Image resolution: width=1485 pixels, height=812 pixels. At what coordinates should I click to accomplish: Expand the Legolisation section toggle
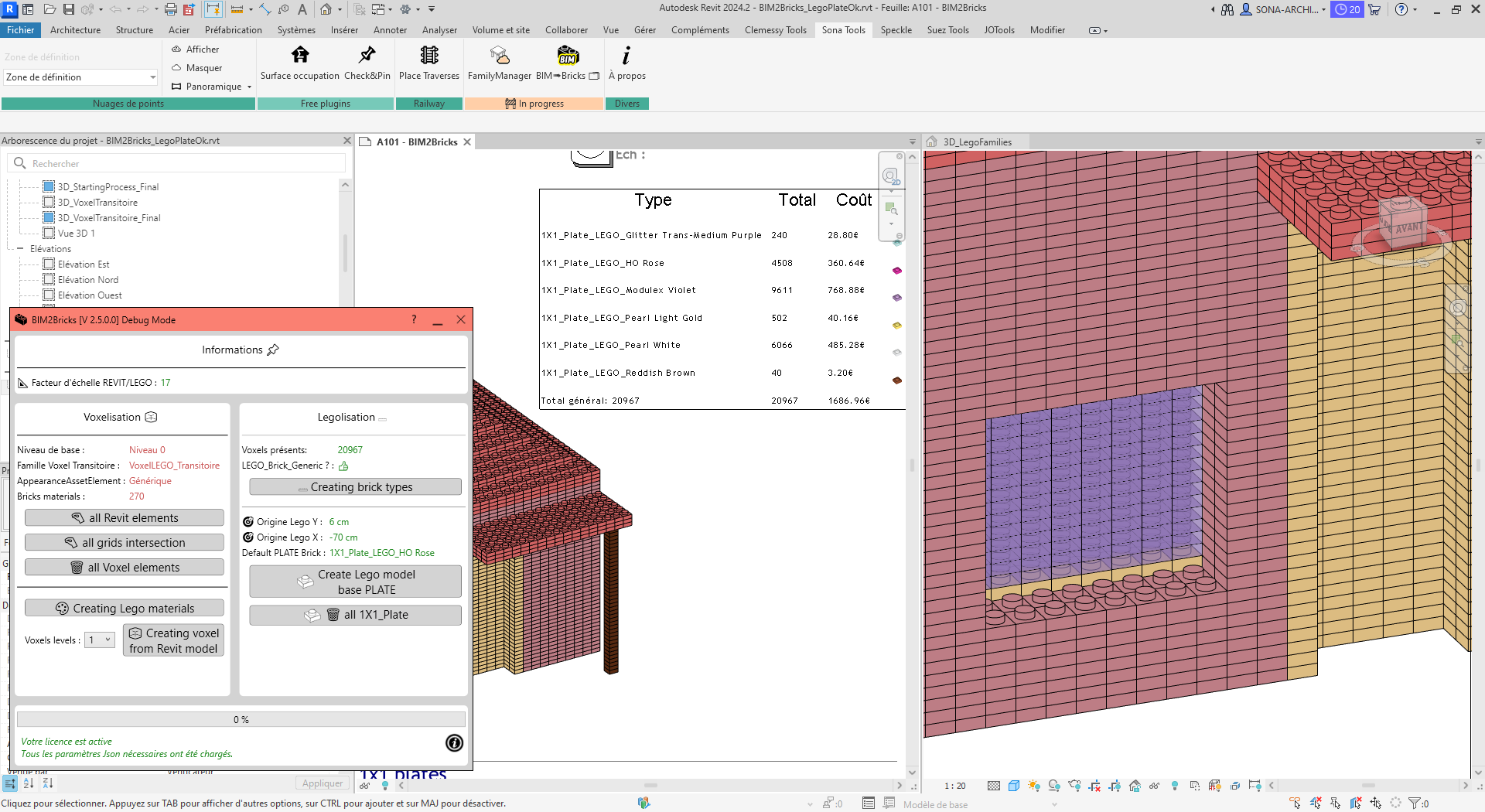pos(383,418)
